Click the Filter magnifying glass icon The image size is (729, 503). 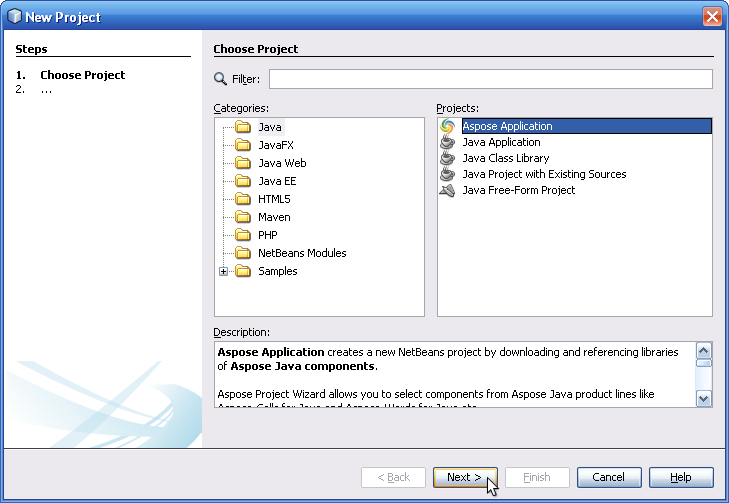(x=220, y=79)
